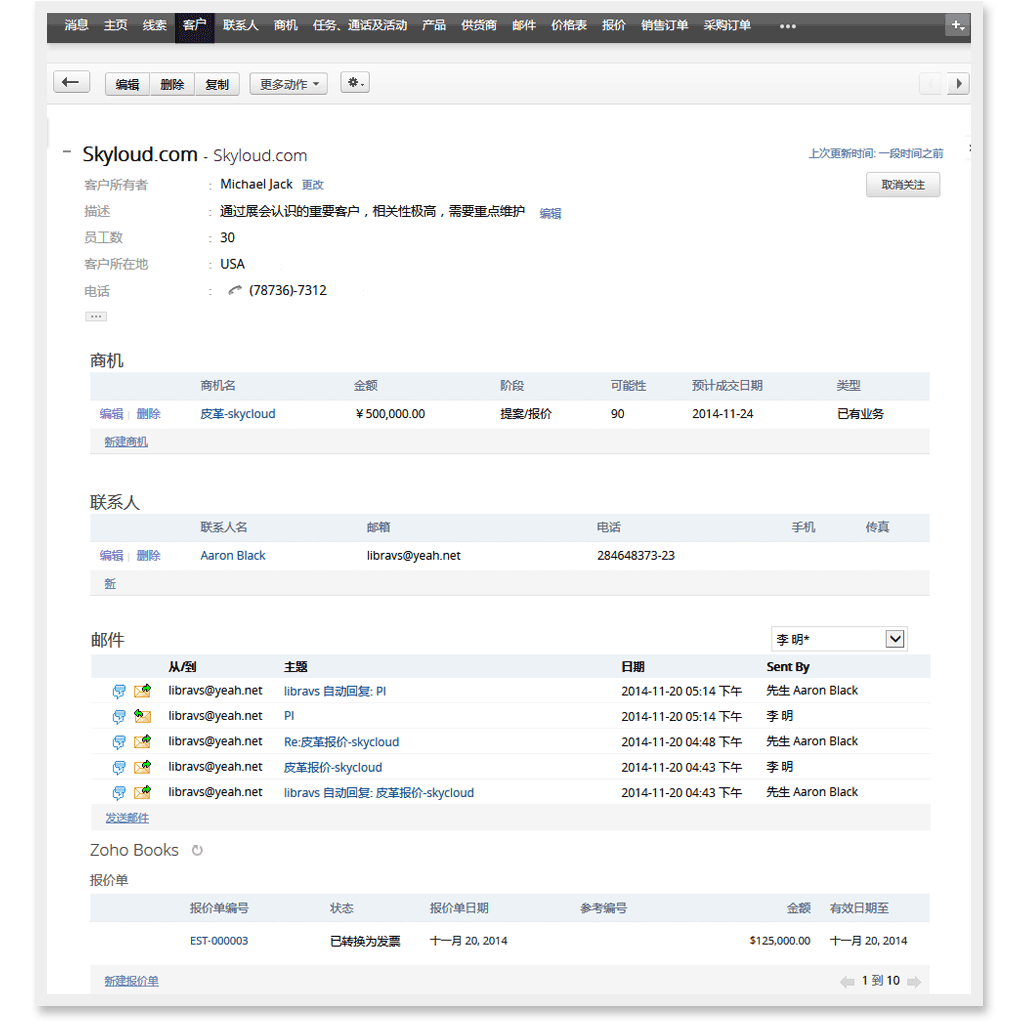Expand the 更多动作 dropdown

[289, 84]
